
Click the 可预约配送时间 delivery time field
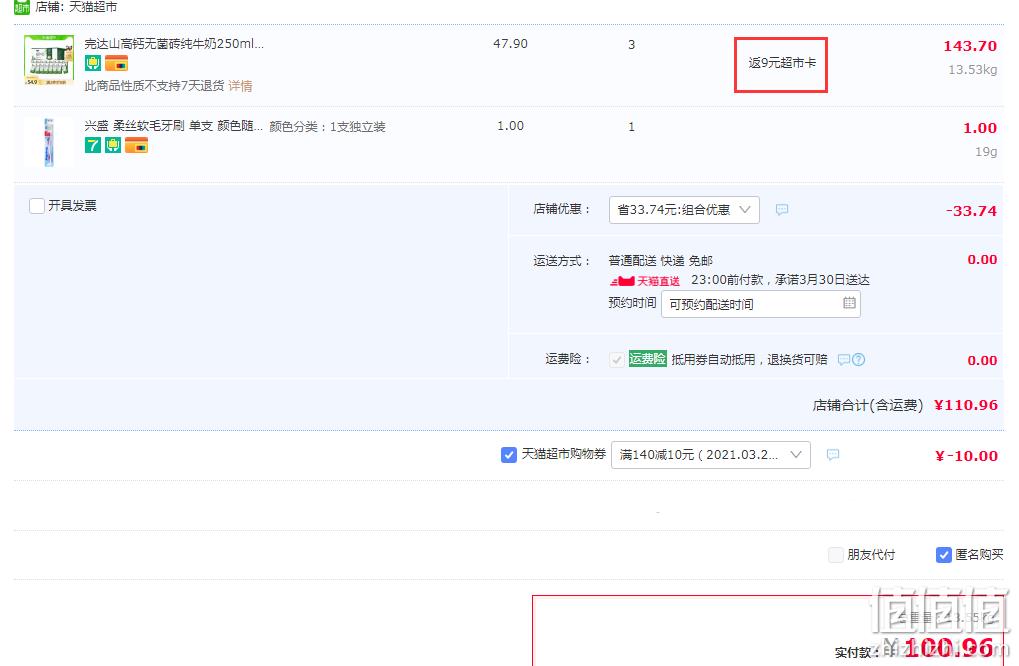(x=760, y=304)
